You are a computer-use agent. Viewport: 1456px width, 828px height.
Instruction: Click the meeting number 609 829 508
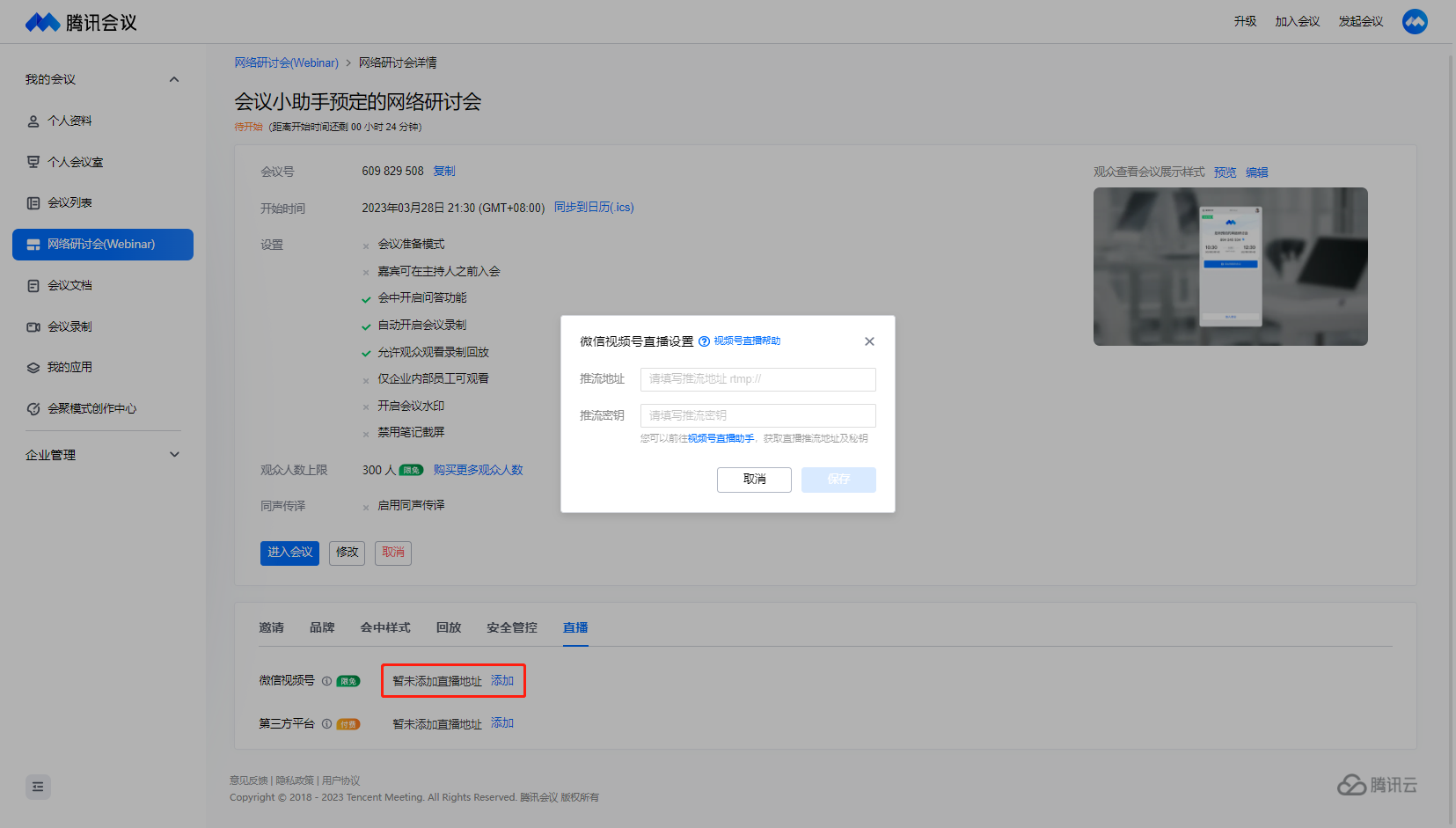392,171
